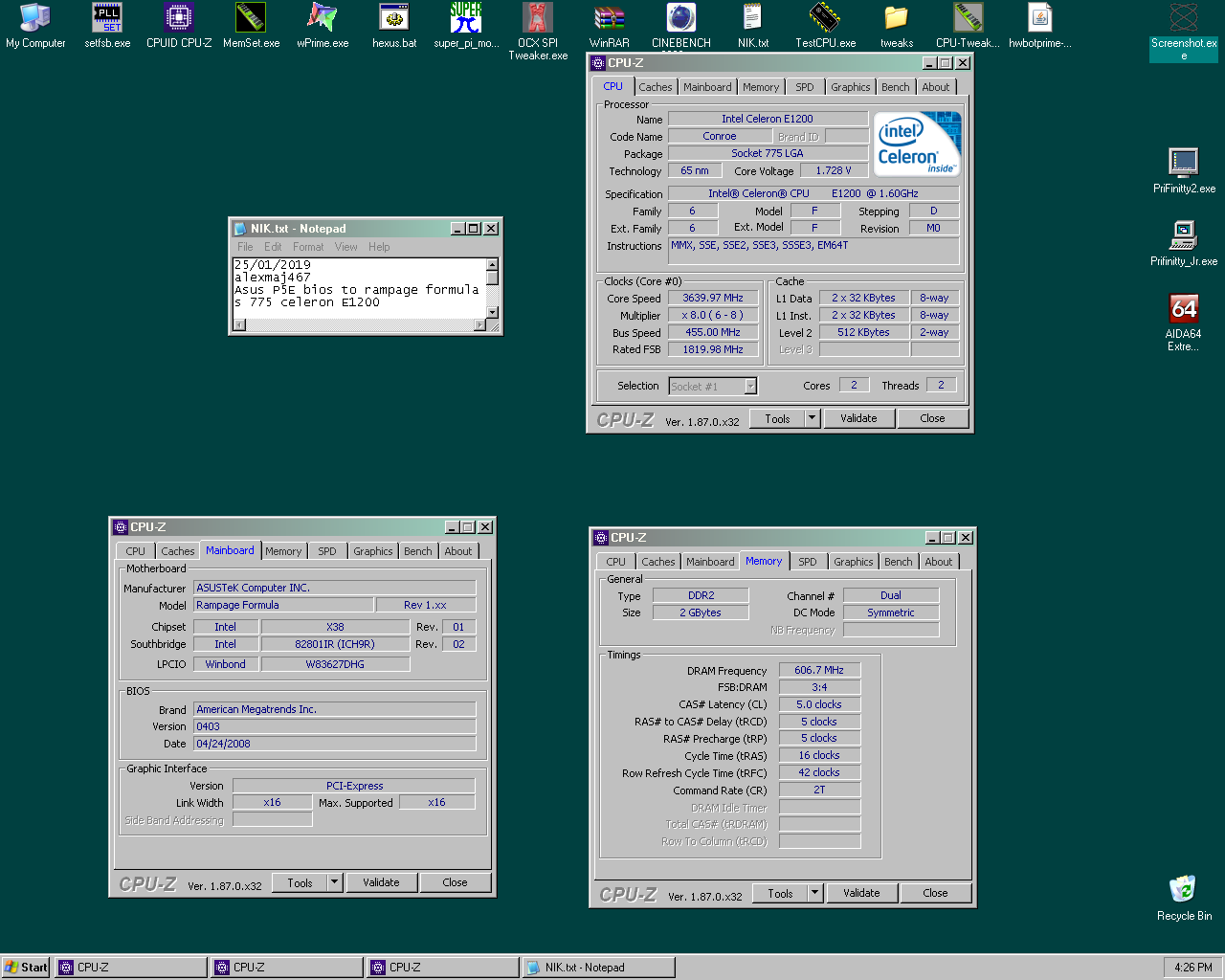
Task: Select BIOS date 04/24/2008 field
Action: (x=335, y=744)
